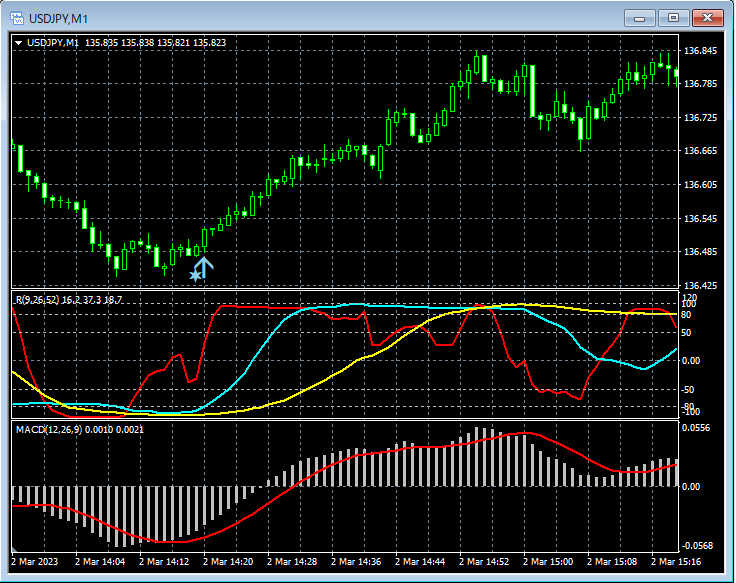Image resolution: width=736 pixels, height=583 pixels.
Task: Click the 2 Mar 2023 date label
Action: tap(37, 562)
